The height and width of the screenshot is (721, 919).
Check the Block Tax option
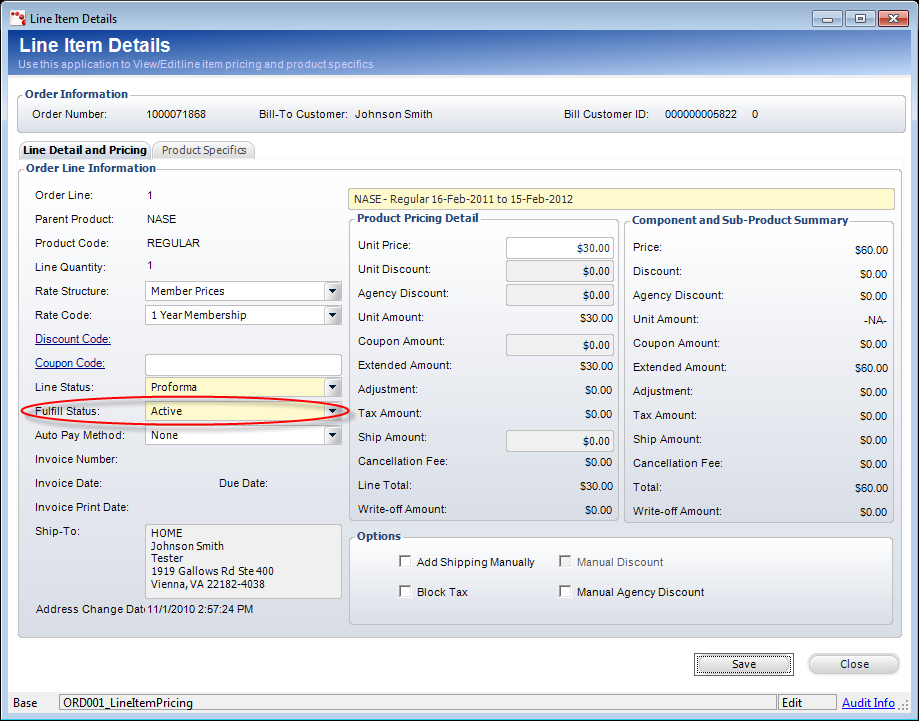pyautogui.click(x=405, y=592)
